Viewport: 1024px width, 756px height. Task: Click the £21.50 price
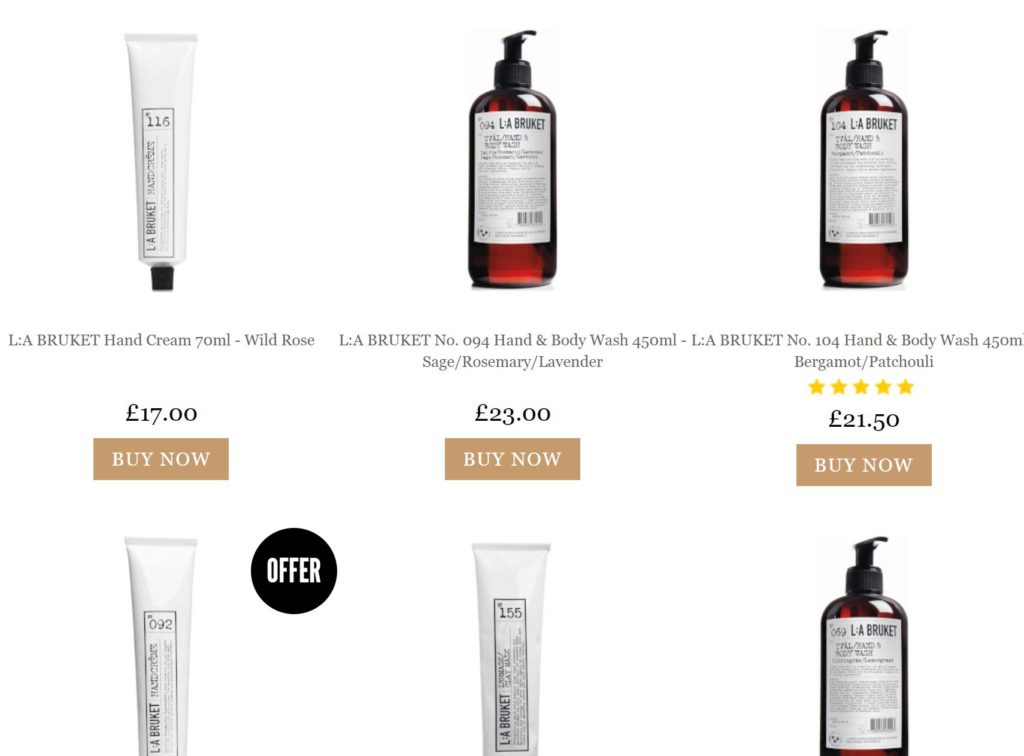[x=863, y=419]
